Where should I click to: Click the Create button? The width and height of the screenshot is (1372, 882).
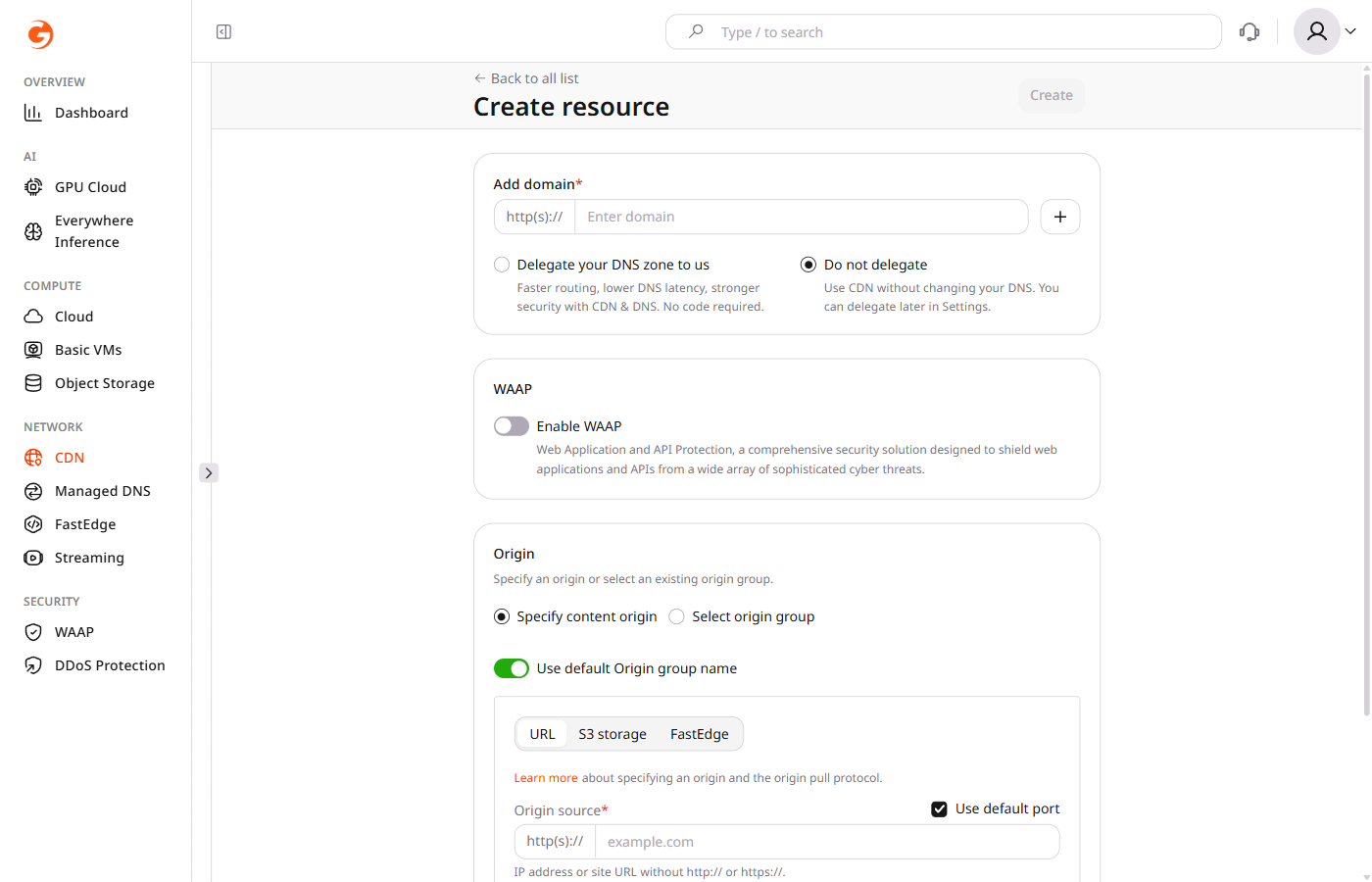click(x=1052, y=95)
